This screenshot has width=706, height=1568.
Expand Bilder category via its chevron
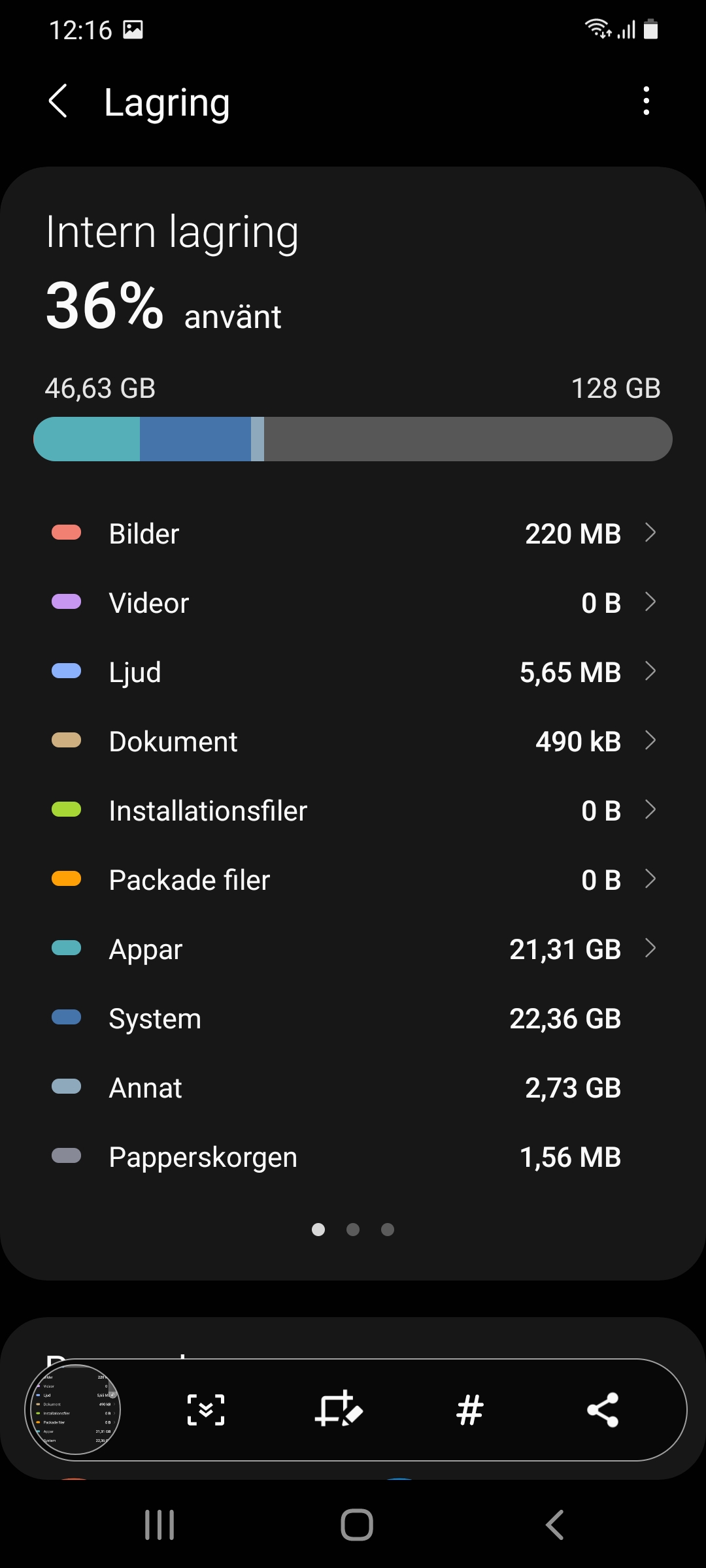650,532
